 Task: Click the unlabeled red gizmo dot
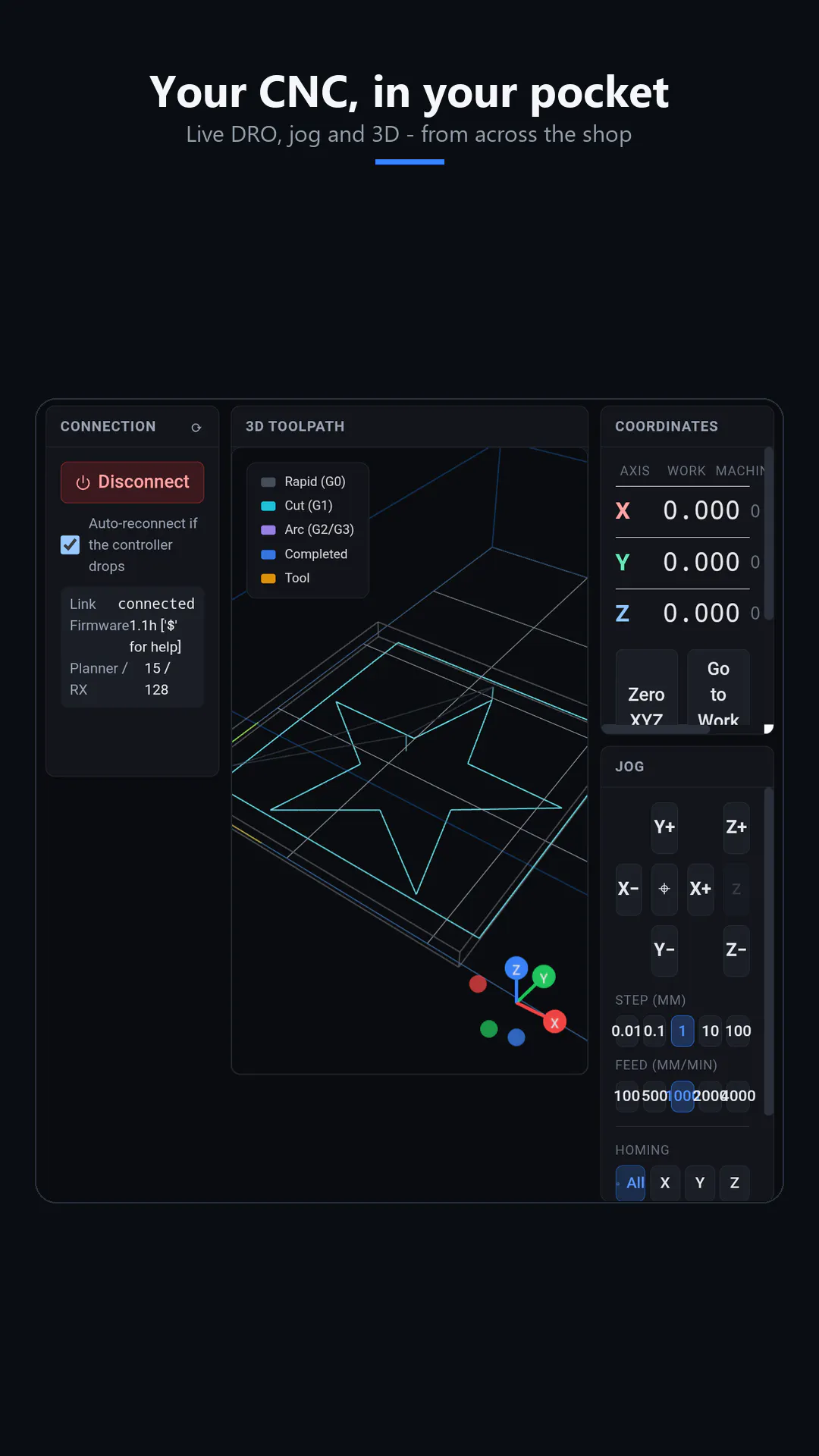tap(478, 984)
